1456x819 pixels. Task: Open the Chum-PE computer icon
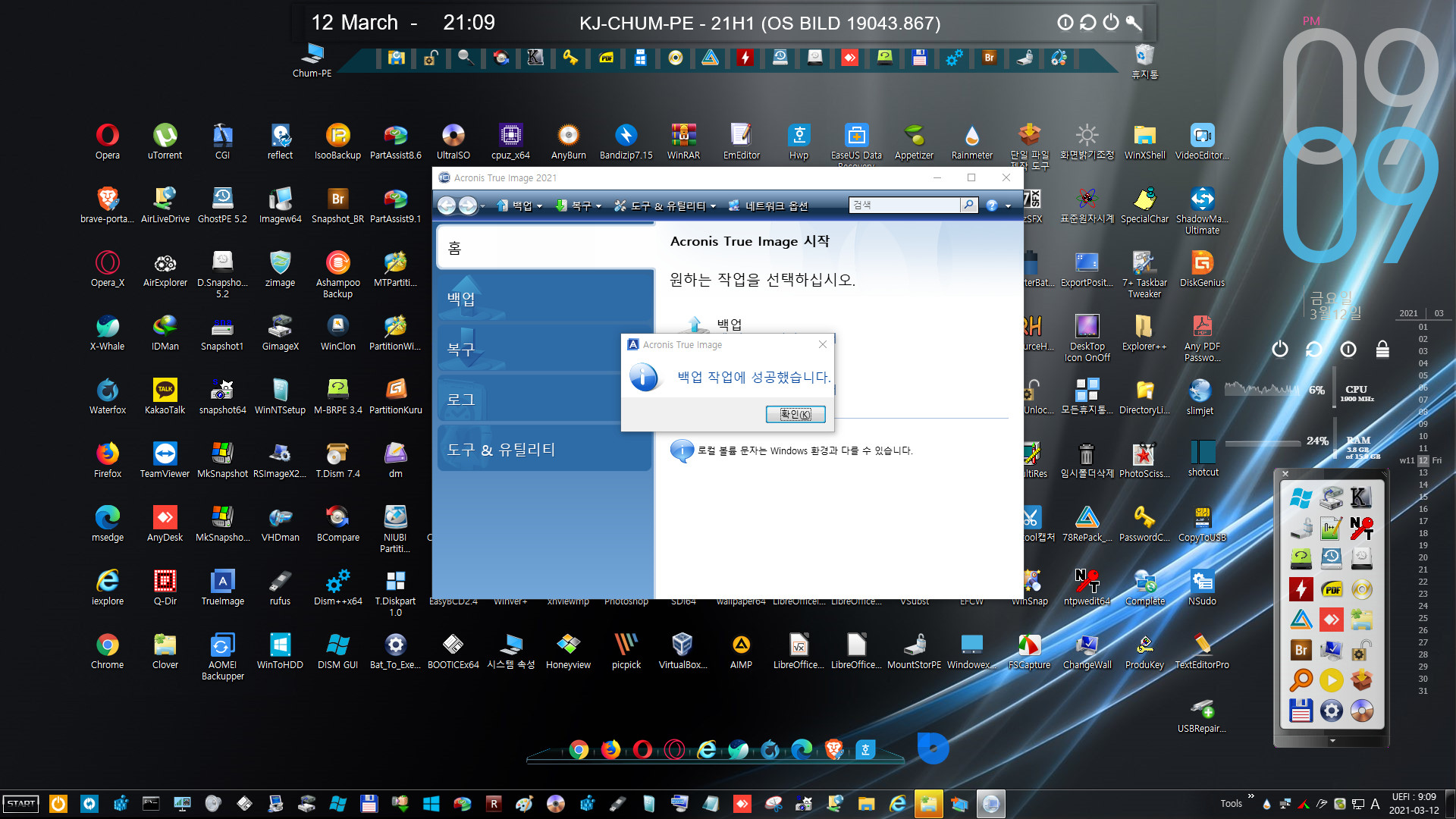[x=312, y=61]
